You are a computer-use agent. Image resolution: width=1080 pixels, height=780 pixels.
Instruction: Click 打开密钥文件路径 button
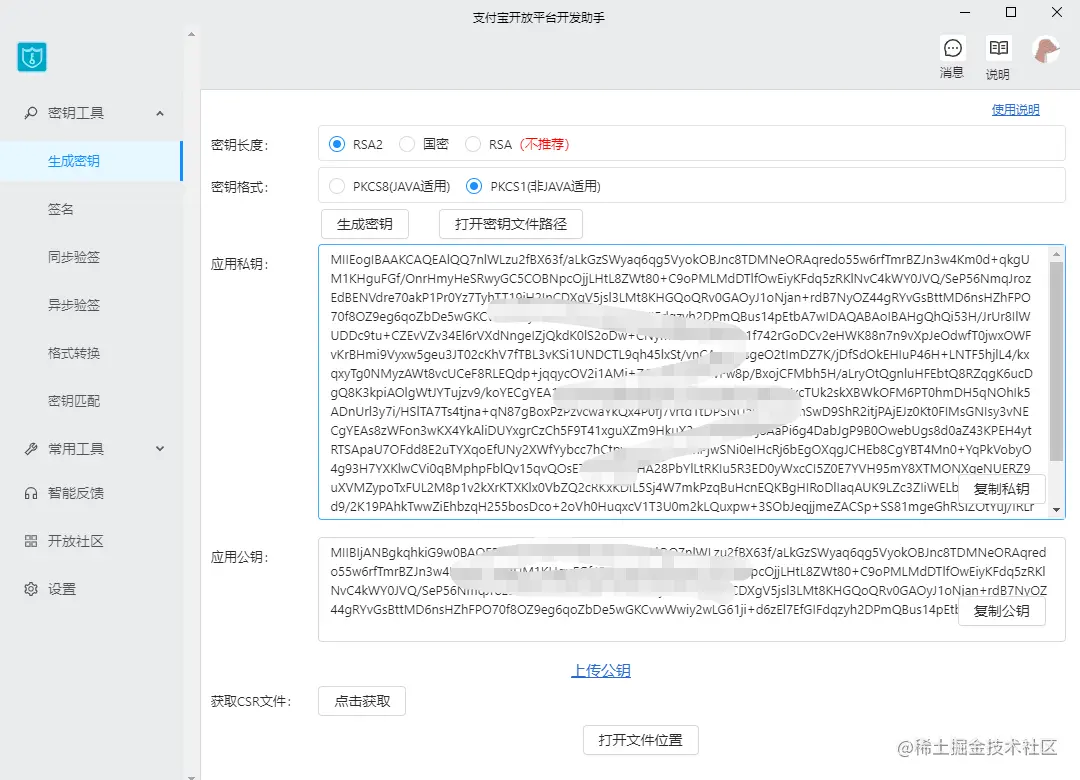point(510,224)
